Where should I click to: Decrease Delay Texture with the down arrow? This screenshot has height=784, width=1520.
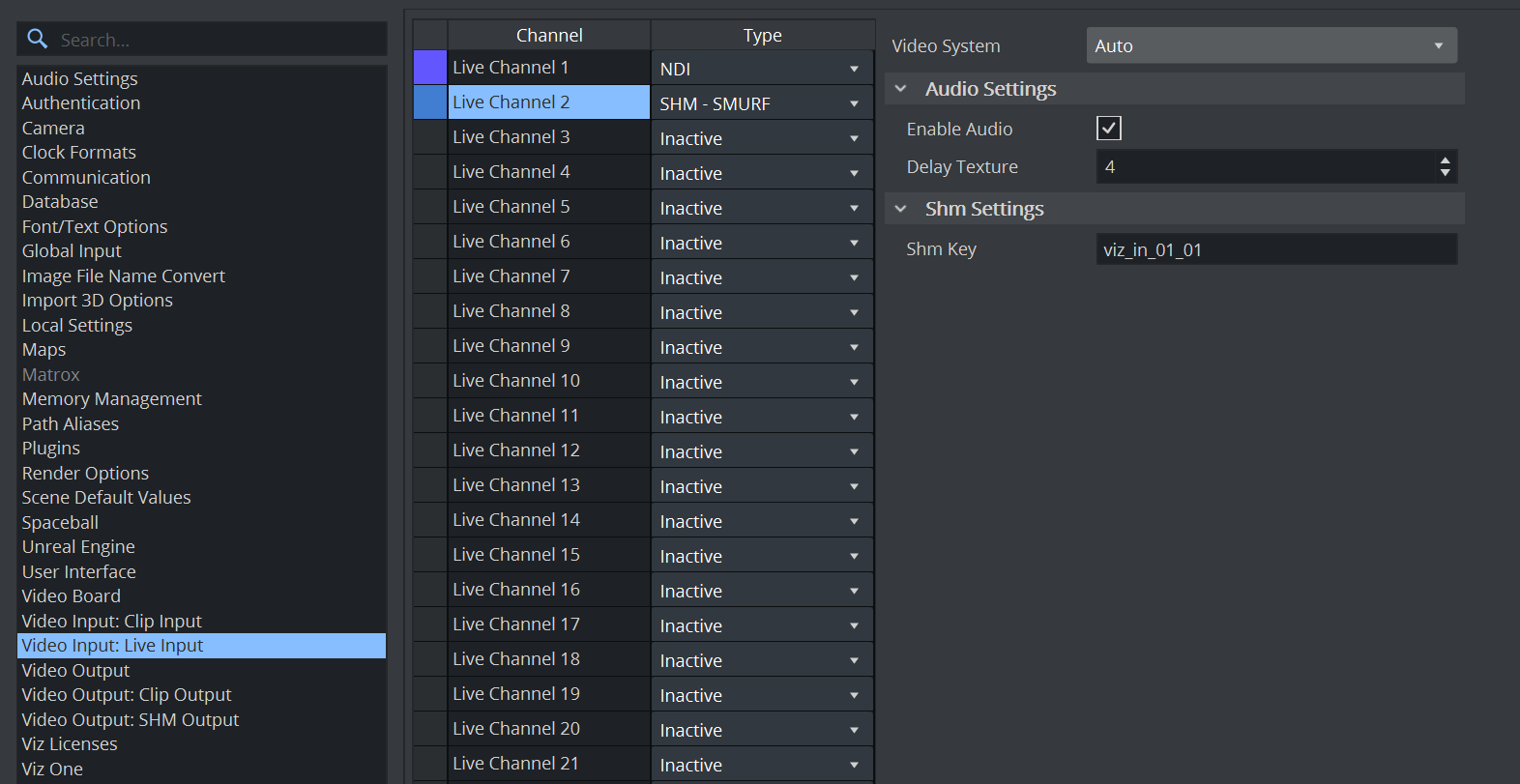coord(1445,173)
